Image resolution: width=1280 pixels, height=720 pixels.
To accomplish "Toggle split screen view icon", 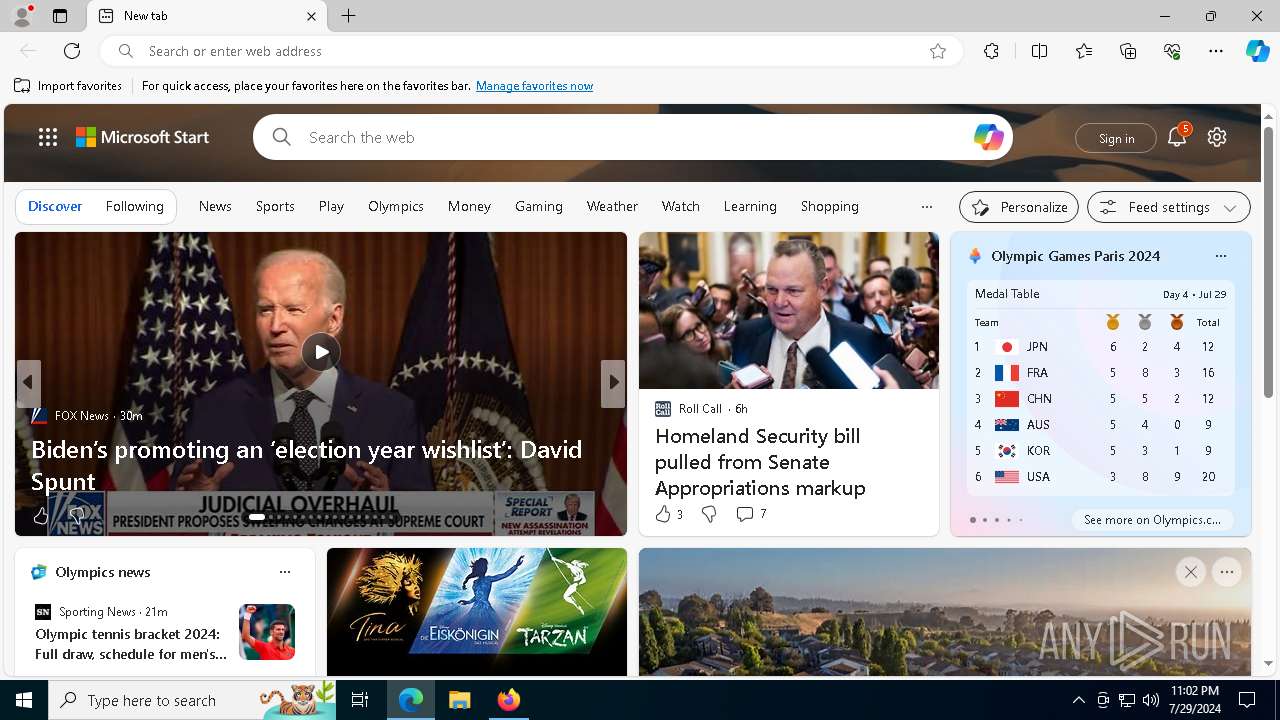I will [x=1039, y=51].
